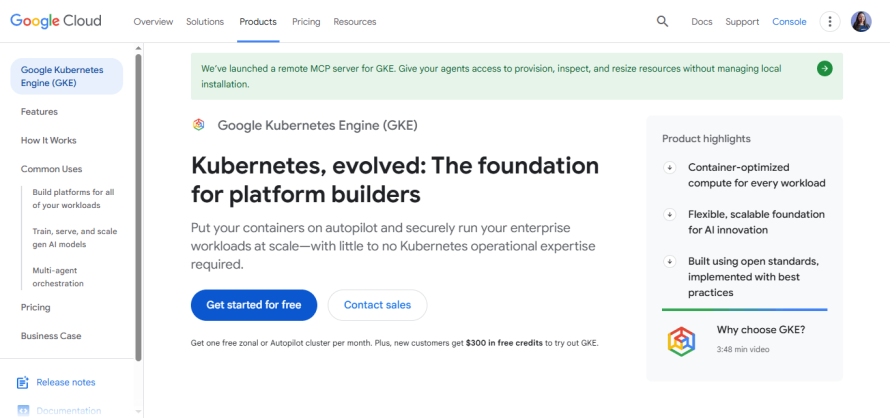Viewport: 890px width, 418px height.
Task: Open the Solutions nav item
Action: click(x=205, y=22)
